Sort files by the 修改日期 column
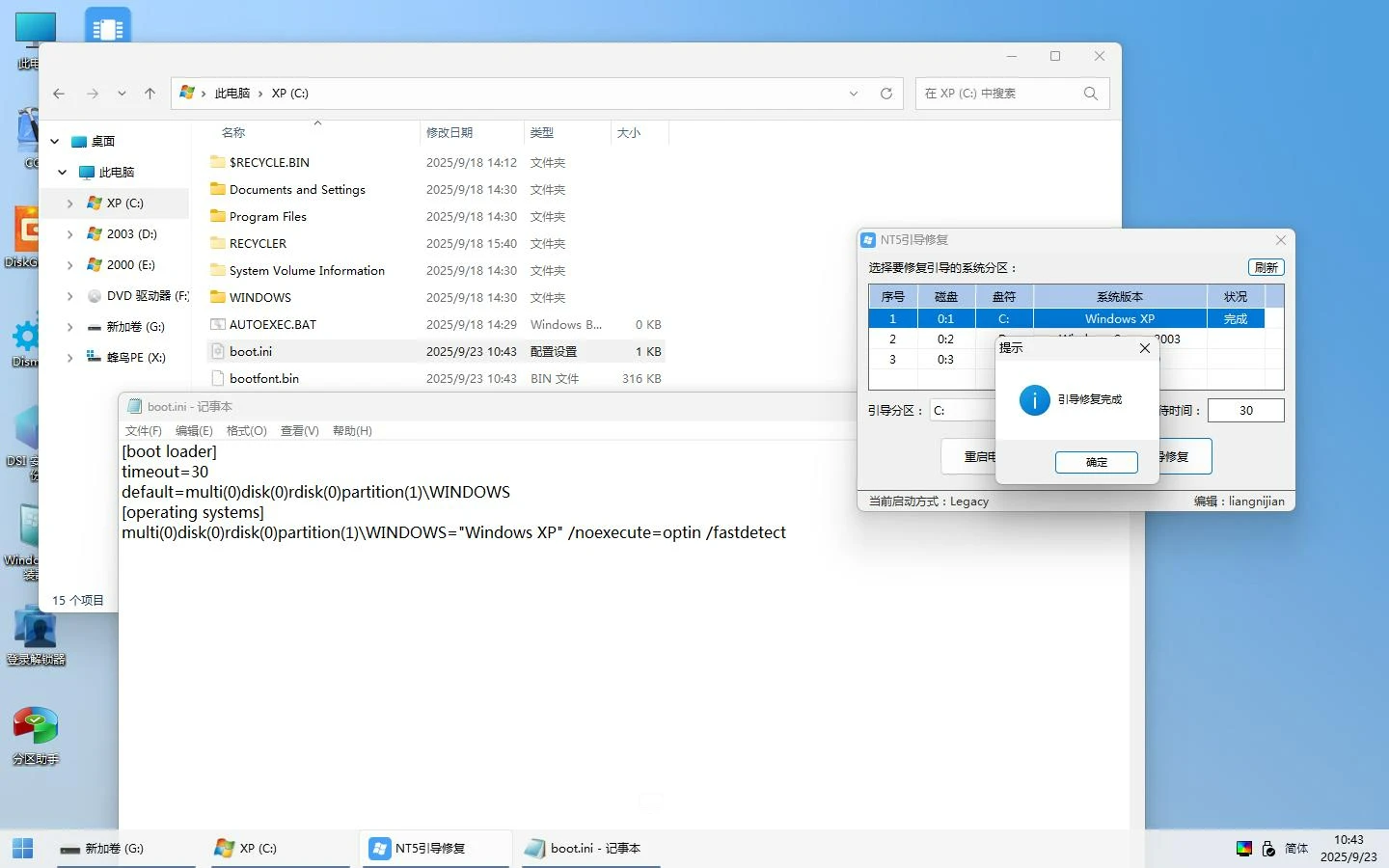 click(x=449, y=133)
